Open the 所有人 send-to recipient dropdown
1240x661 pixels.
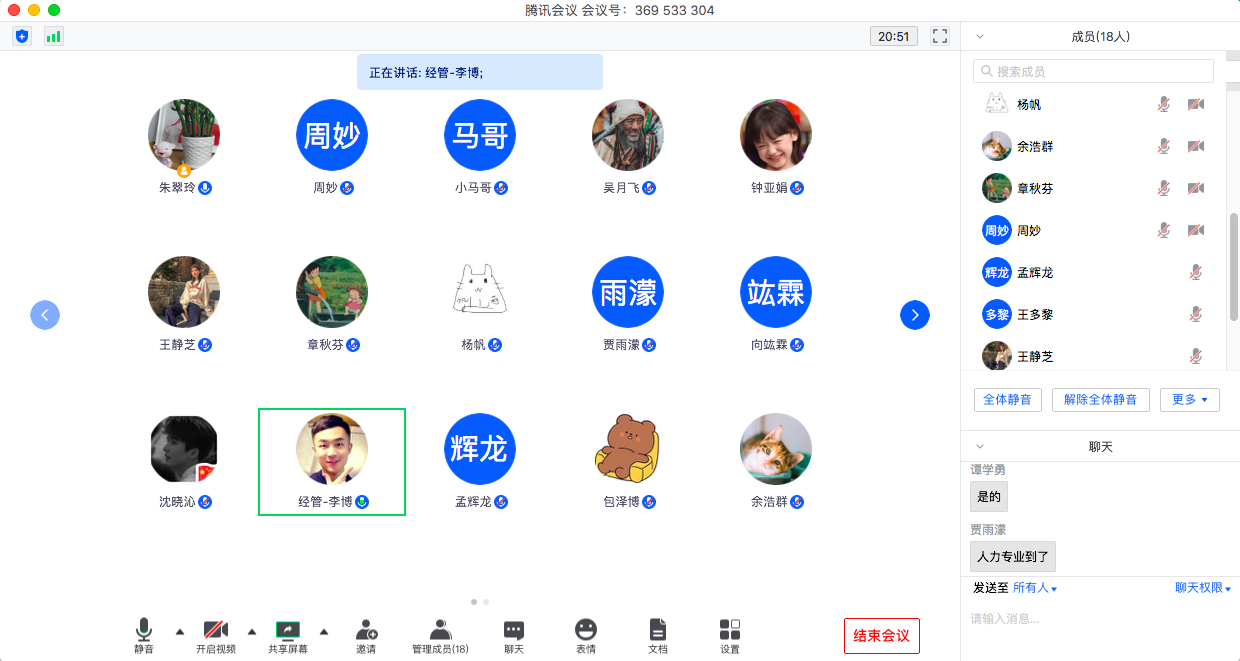(1035, 588)
